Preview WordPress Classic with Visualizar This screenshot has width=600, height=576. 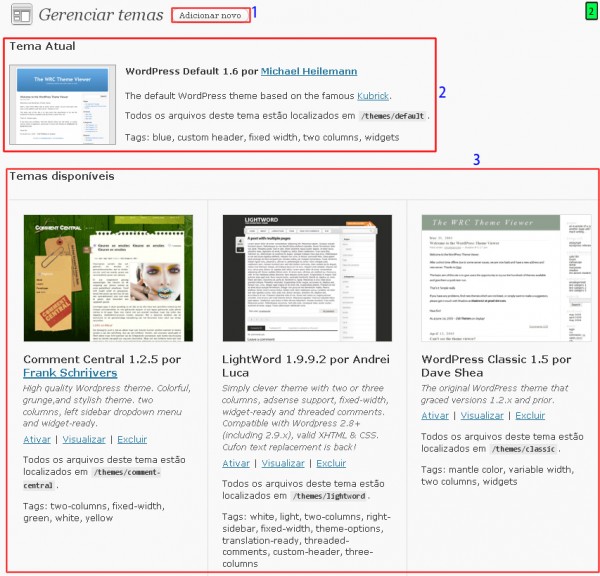click(x=482, y=416)
